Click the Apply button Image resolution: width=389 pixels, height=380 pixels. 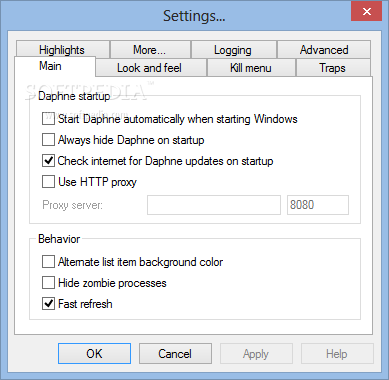tap(256, 354)
